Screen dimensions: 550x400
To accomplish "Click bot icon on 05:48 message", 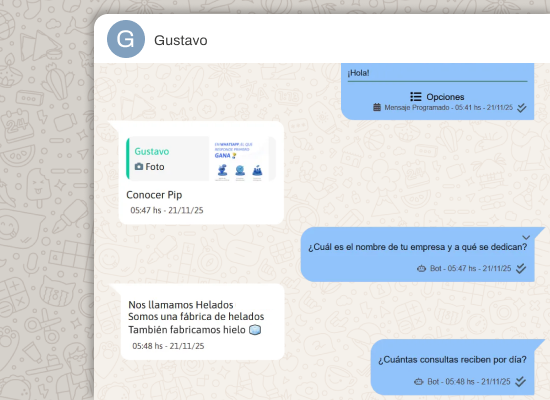I will click(419, 381).
